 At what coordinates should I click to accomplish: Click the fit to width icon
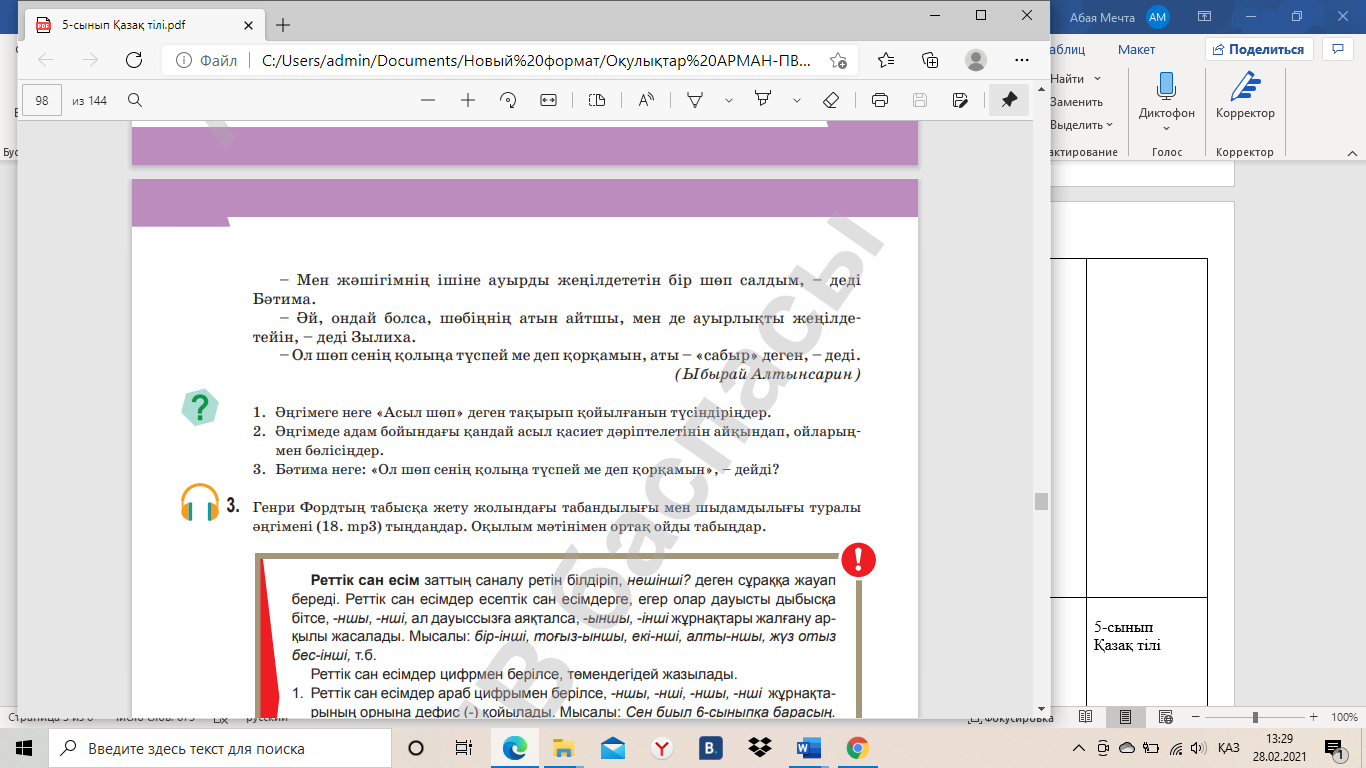pyautogui.click(x=548, y=100)
